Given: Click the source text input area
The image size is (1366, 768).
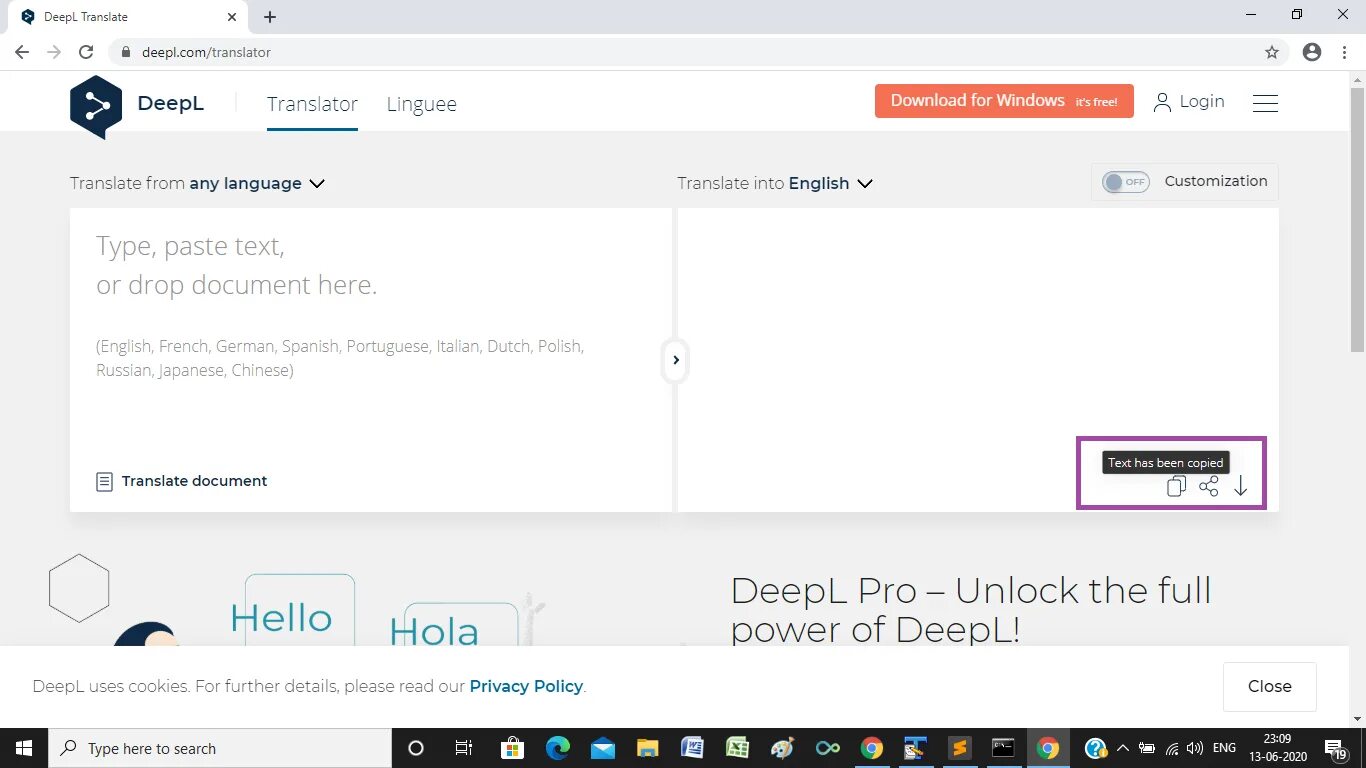Looking at the screenshot, I should (371, 335).
